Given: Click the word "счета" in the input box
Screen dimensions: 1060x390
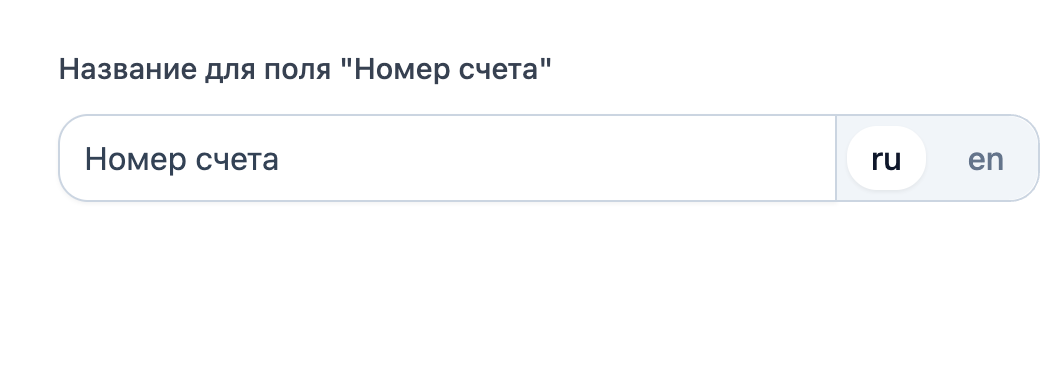Looking at the screenshot, I should point(237,160).
